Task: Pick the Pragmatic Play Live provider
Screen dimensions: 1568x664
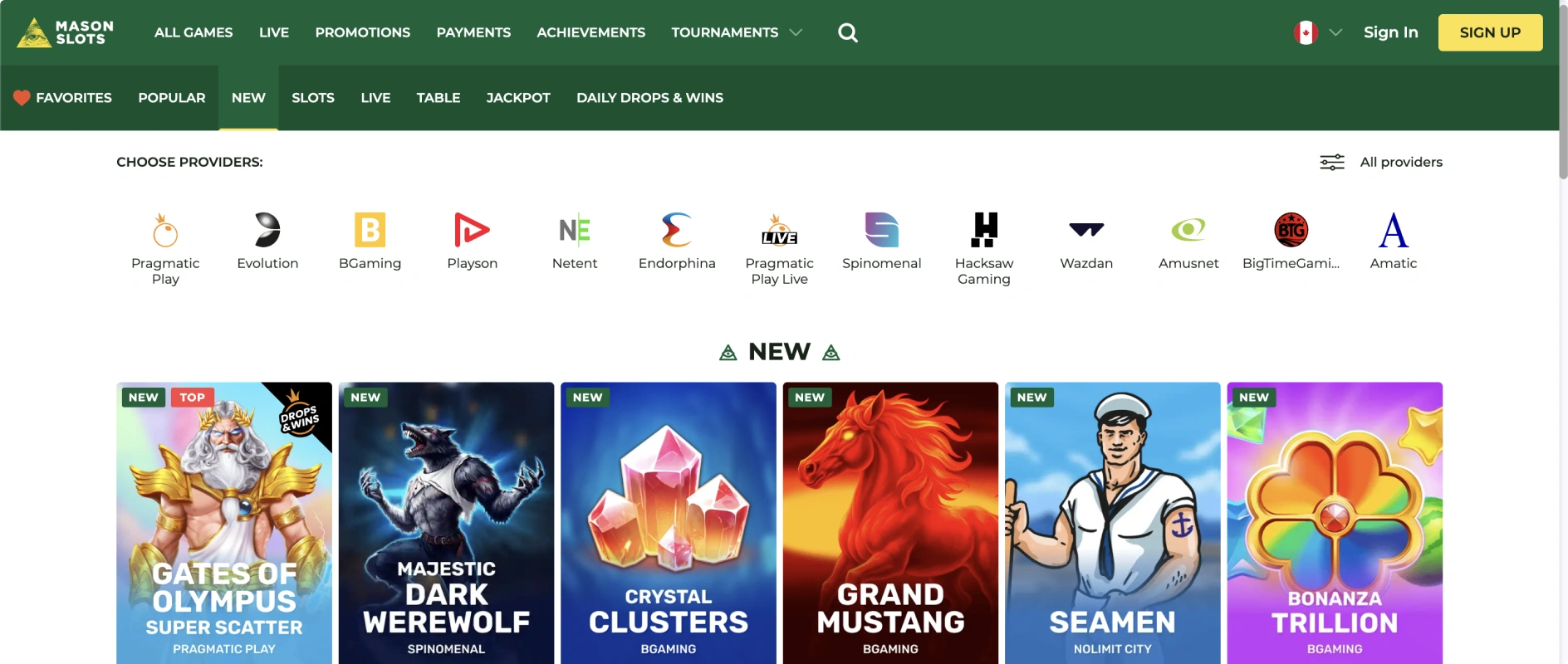Action: coord(779,249)
